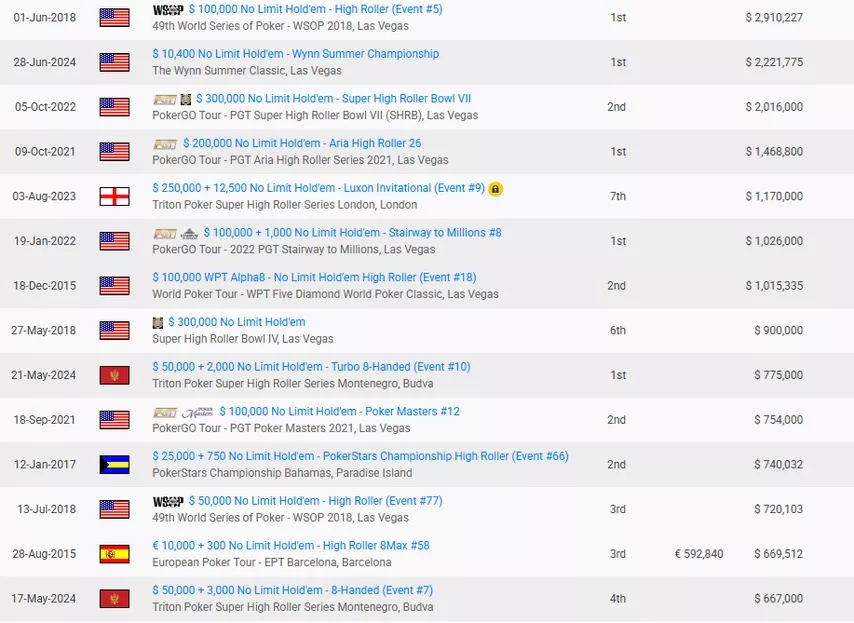Click the Bahamas flag in the 12-Jan-2017 row

click(114, 465)
